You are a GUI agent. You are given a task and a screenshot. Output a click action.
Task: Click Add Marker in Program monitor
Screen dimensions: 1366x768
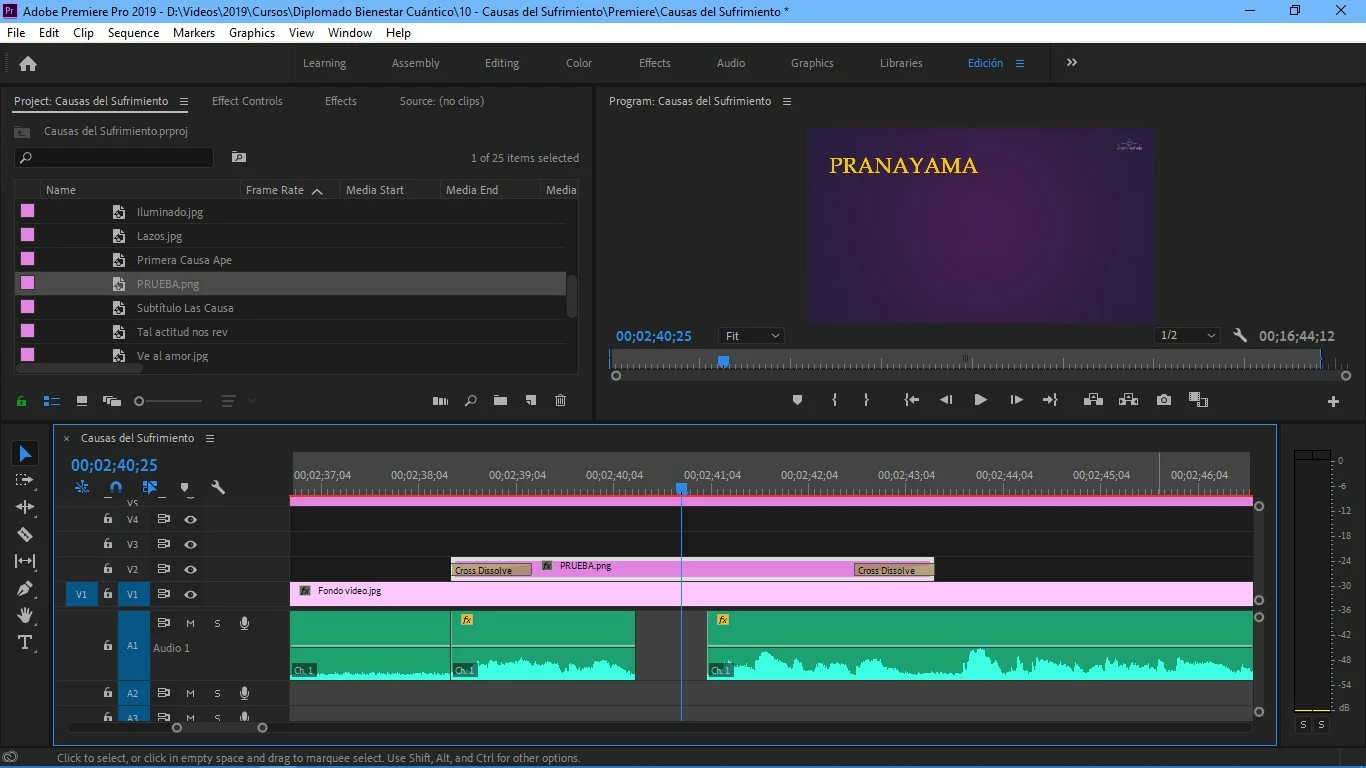797,400
